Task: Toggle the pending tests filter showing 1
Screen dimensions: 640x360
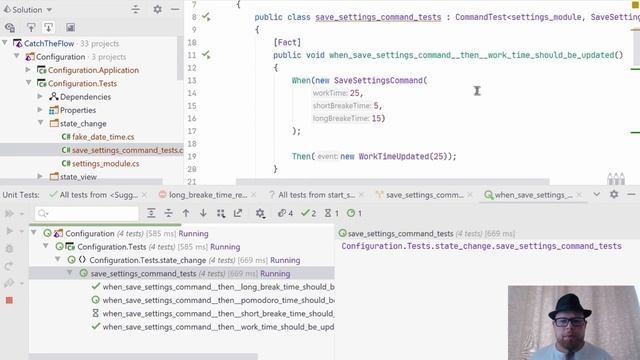Action: pos(331,213)
